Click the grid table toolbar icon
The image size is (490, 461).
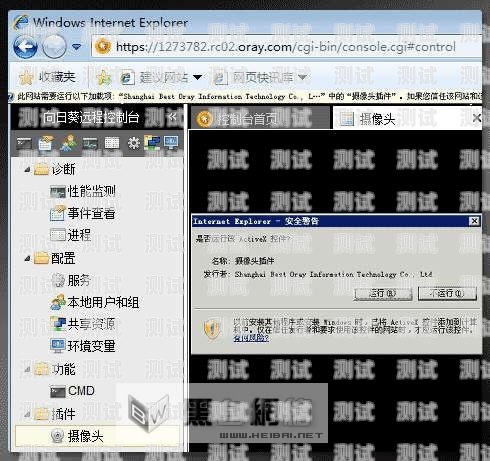[x=112, y=143]
